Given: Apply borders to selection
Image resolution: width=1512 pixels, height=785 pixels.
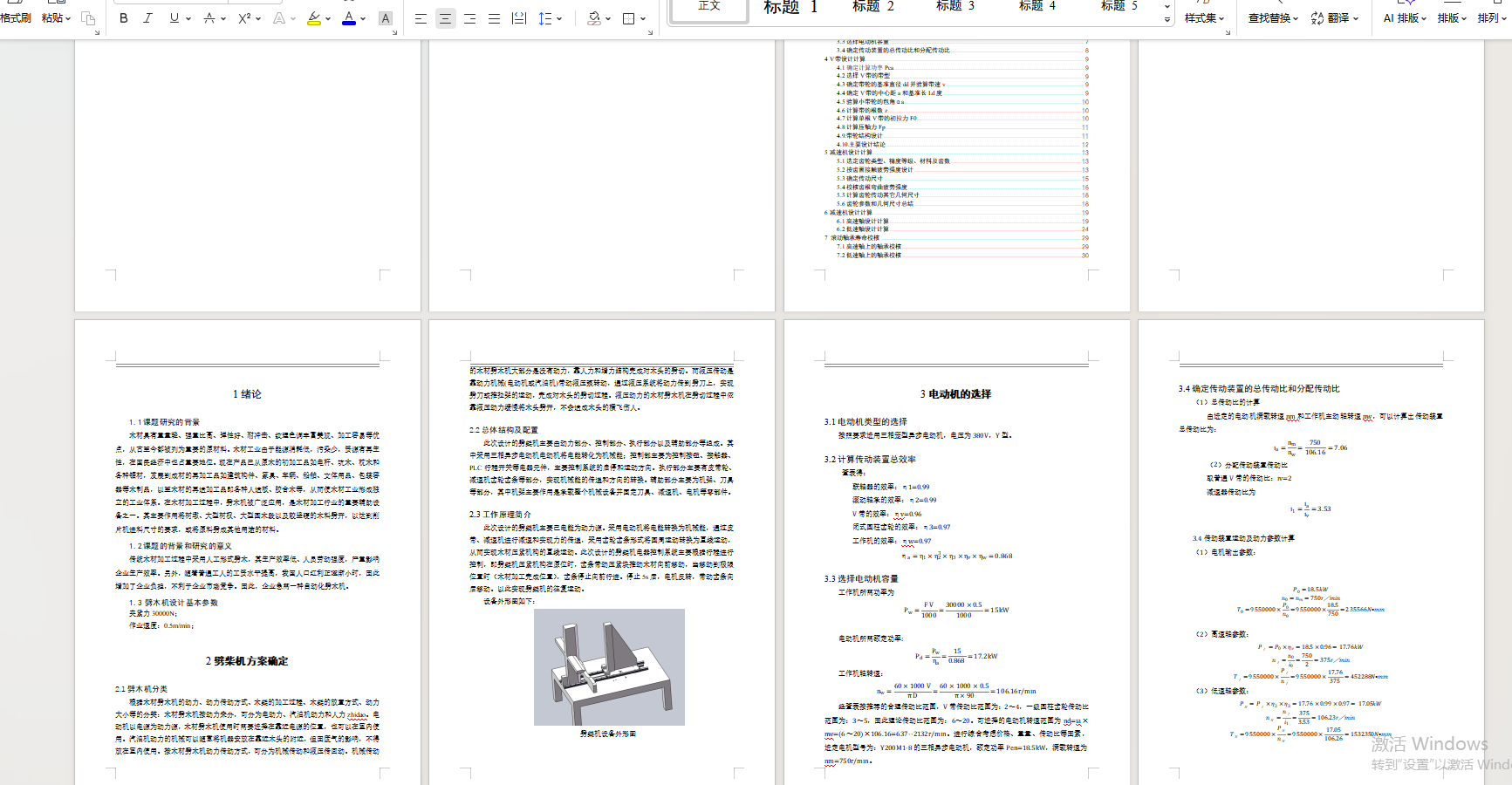Looking at the screenshot, I should pyautogui.click(x=628, y=18).
